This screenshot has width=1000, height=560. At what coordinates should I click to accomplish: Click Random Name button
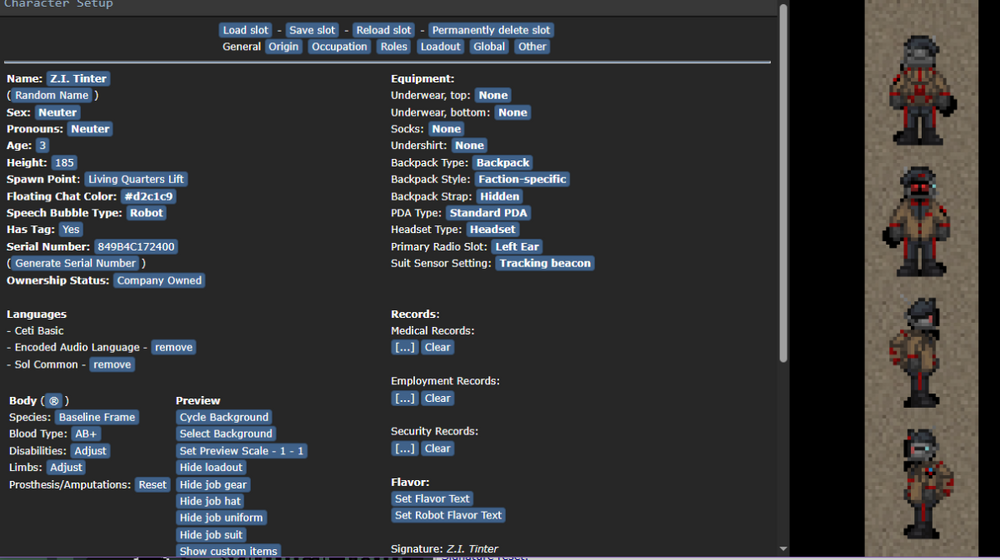[52, 95]
